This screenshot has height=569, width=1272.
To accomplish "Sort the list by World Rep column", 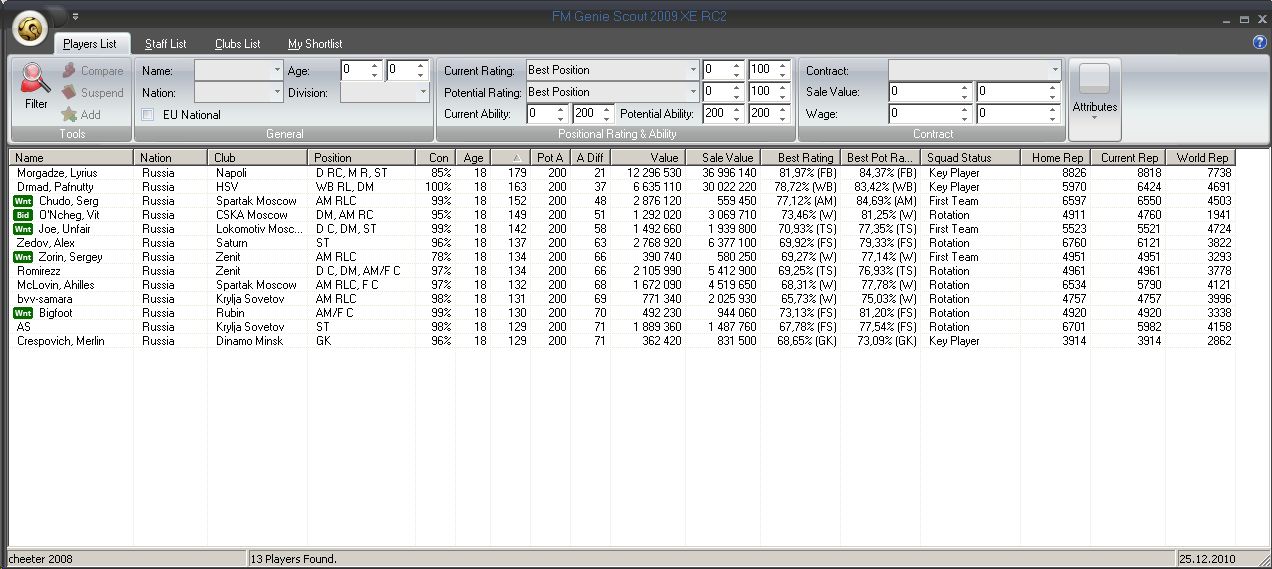I will (x=1201, y=158).
